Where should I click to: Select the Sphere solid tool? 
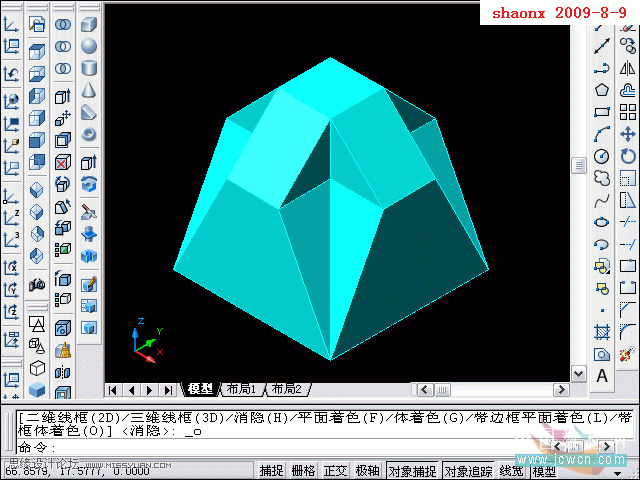[x=89, y=46]
